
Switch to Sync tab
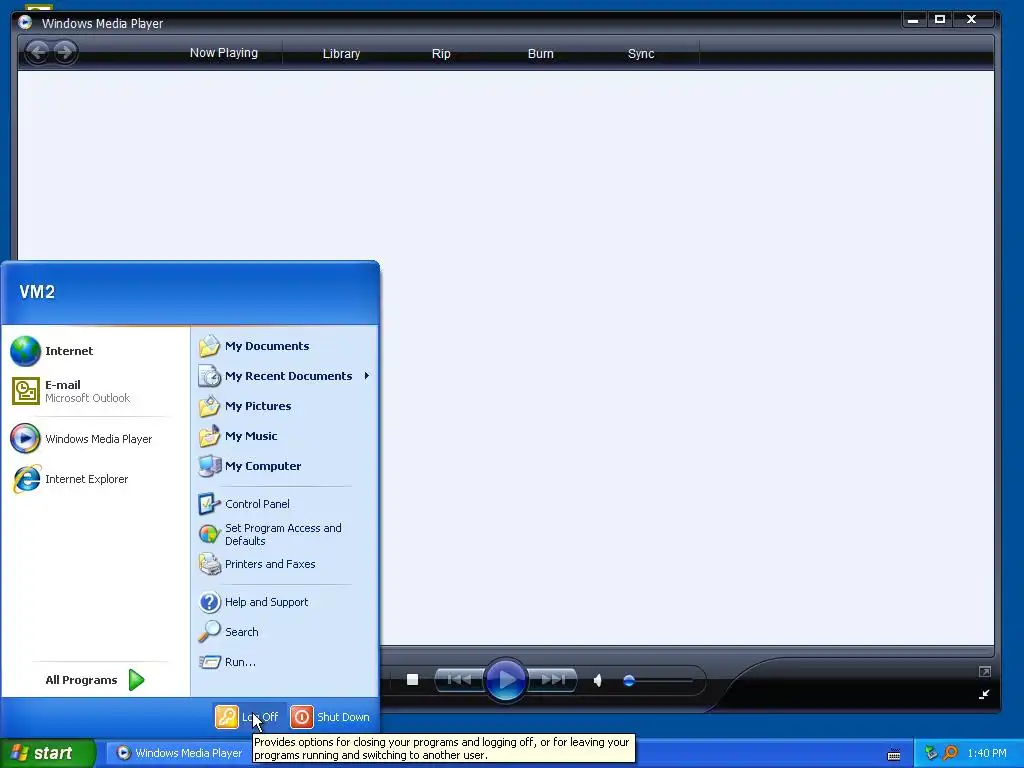pos(641,54)
